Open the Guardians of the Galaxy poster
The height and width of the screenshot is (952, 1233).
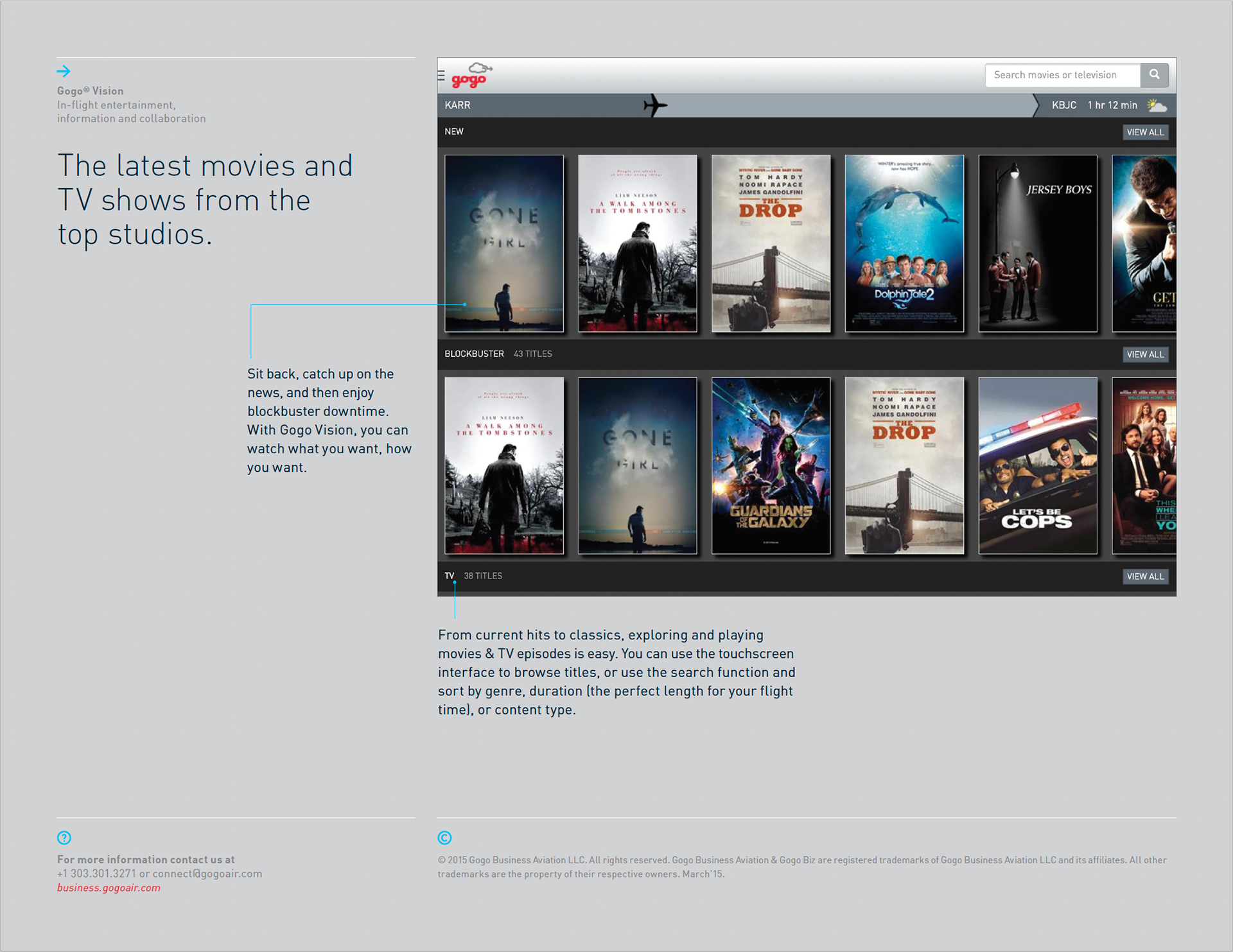[x=771, y=465]
